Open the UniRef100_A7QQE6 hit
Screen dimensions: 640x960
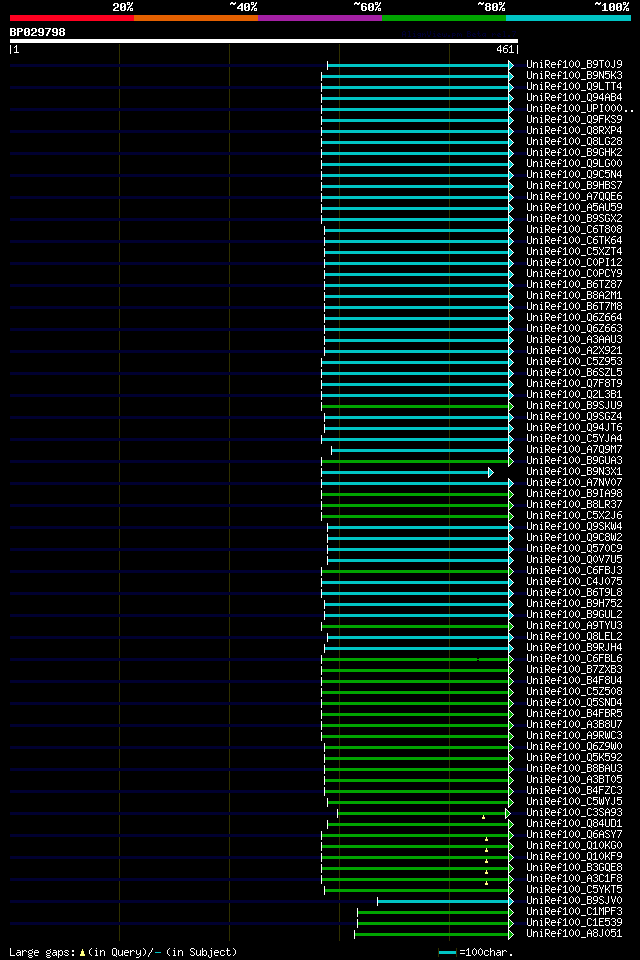tap(574, 197)
